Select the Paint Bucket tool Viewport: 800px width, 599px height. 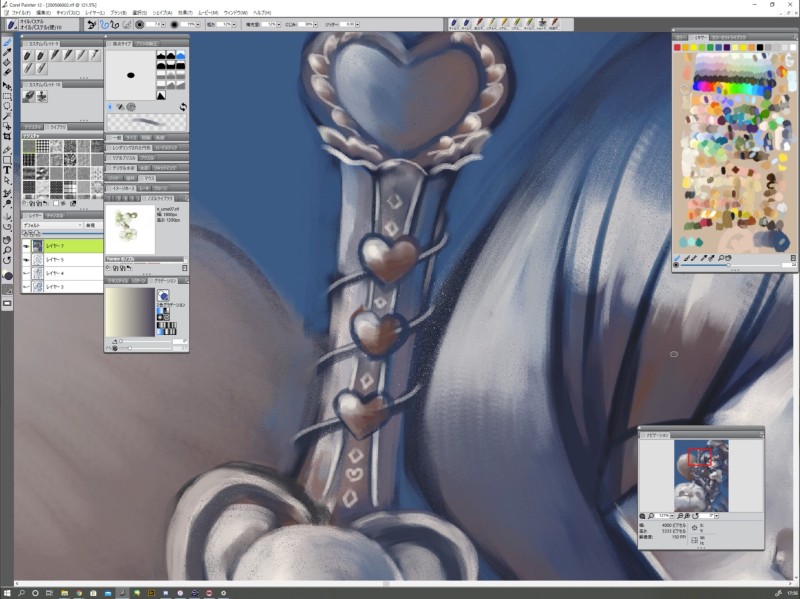tap(7, 62)
